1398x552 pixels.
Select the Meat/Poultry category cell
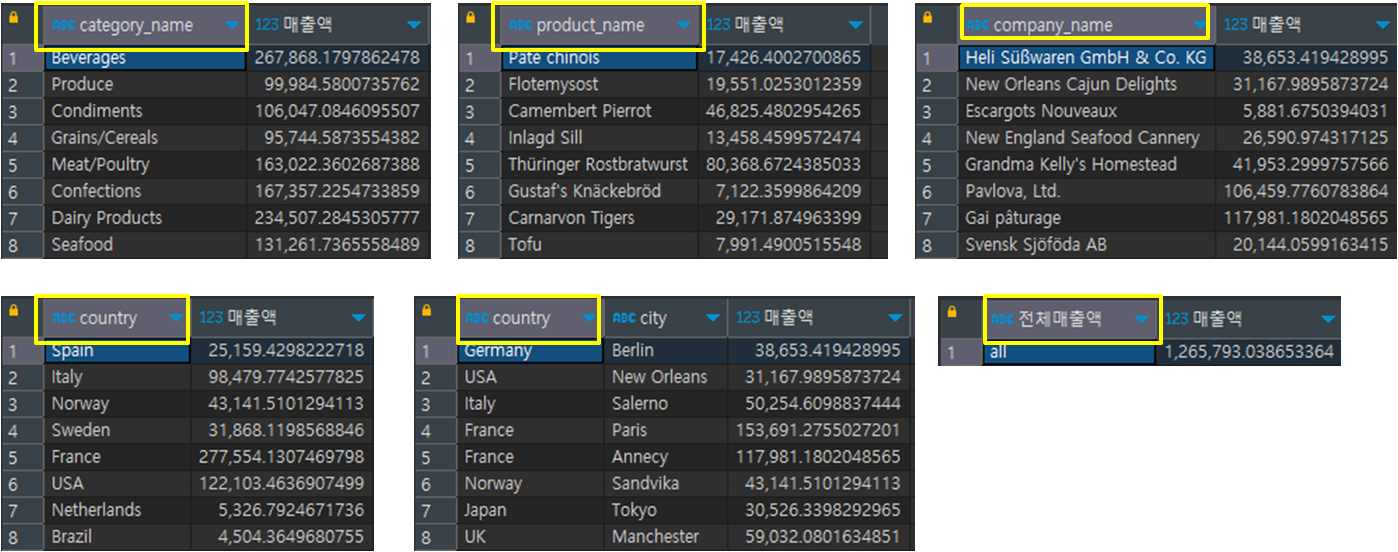pos(145,164)
